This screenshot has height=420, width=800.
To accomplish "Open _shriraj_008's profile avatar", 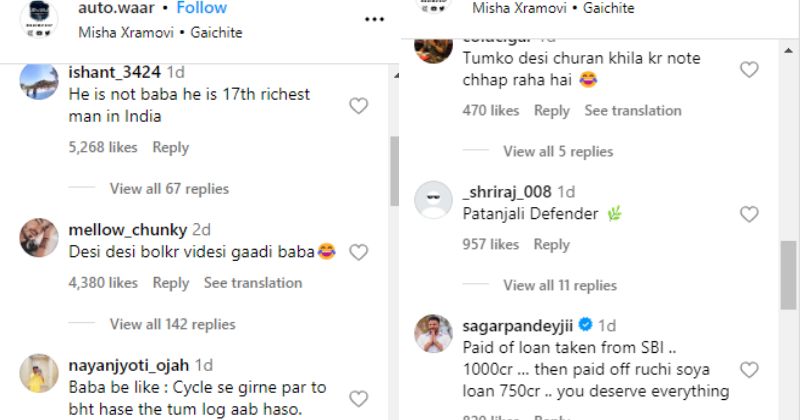I will tap(433, 199).
